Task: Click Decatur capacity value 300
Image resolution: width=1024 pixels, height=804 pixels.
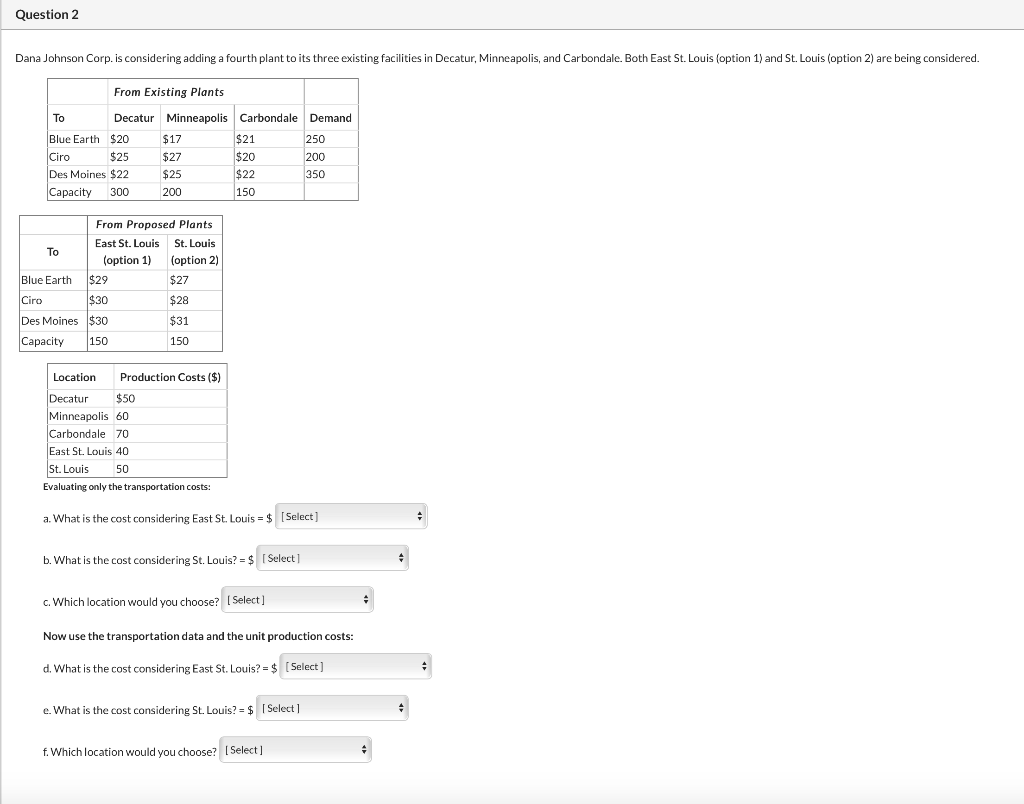Action: click(120, 192)
